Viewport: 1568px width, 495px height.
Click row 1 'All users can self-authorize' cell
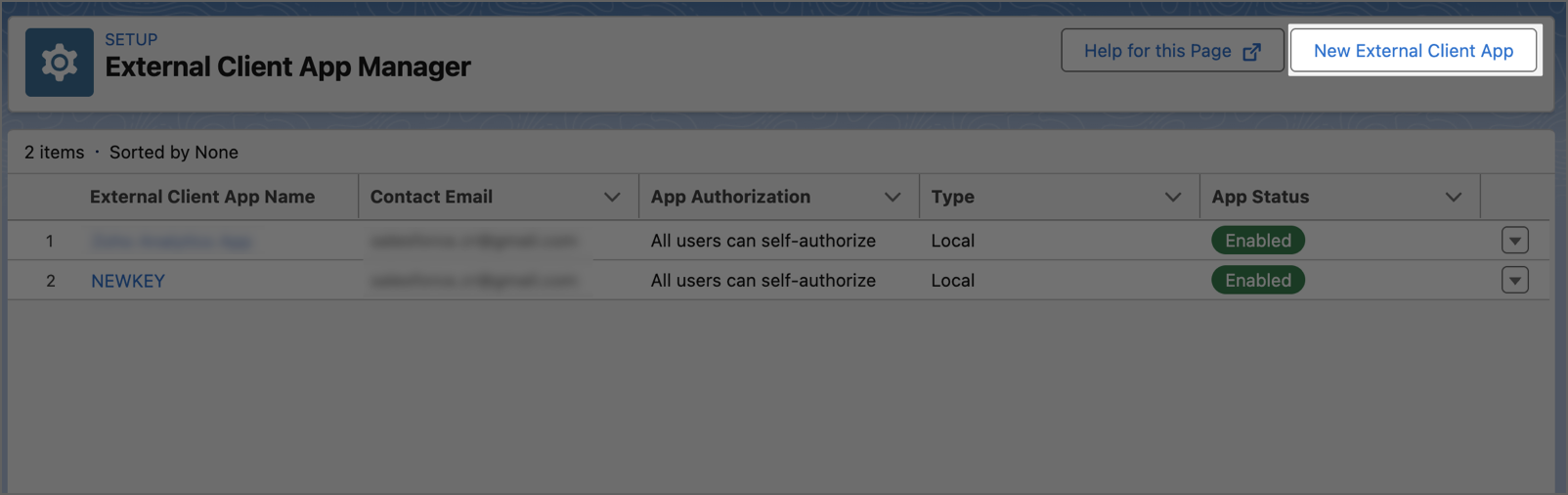tap(763, 241)
